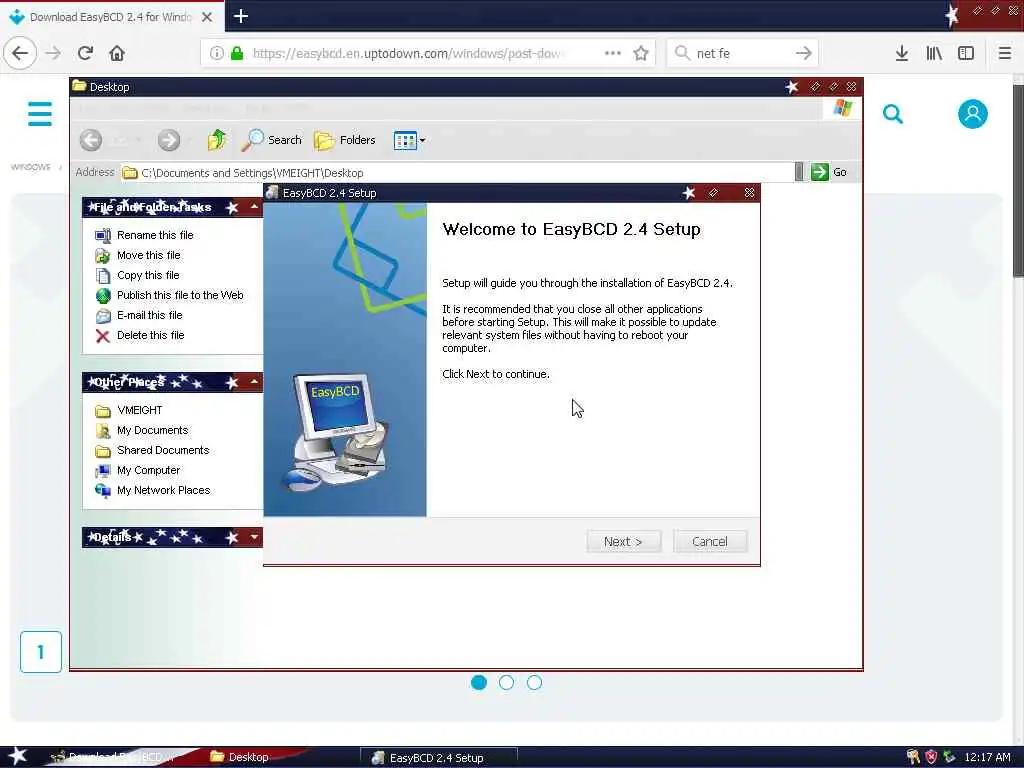Show site info for the URL
The image size is (1024, 768).
(x=217, y=53)
